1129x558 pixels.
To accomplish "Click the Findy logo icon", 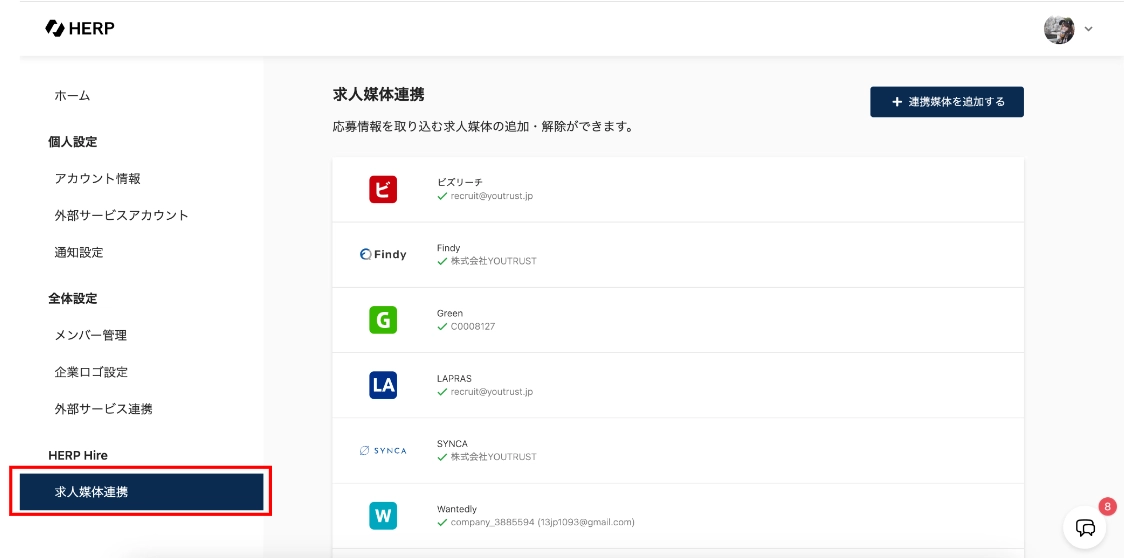I will [383, 254].
